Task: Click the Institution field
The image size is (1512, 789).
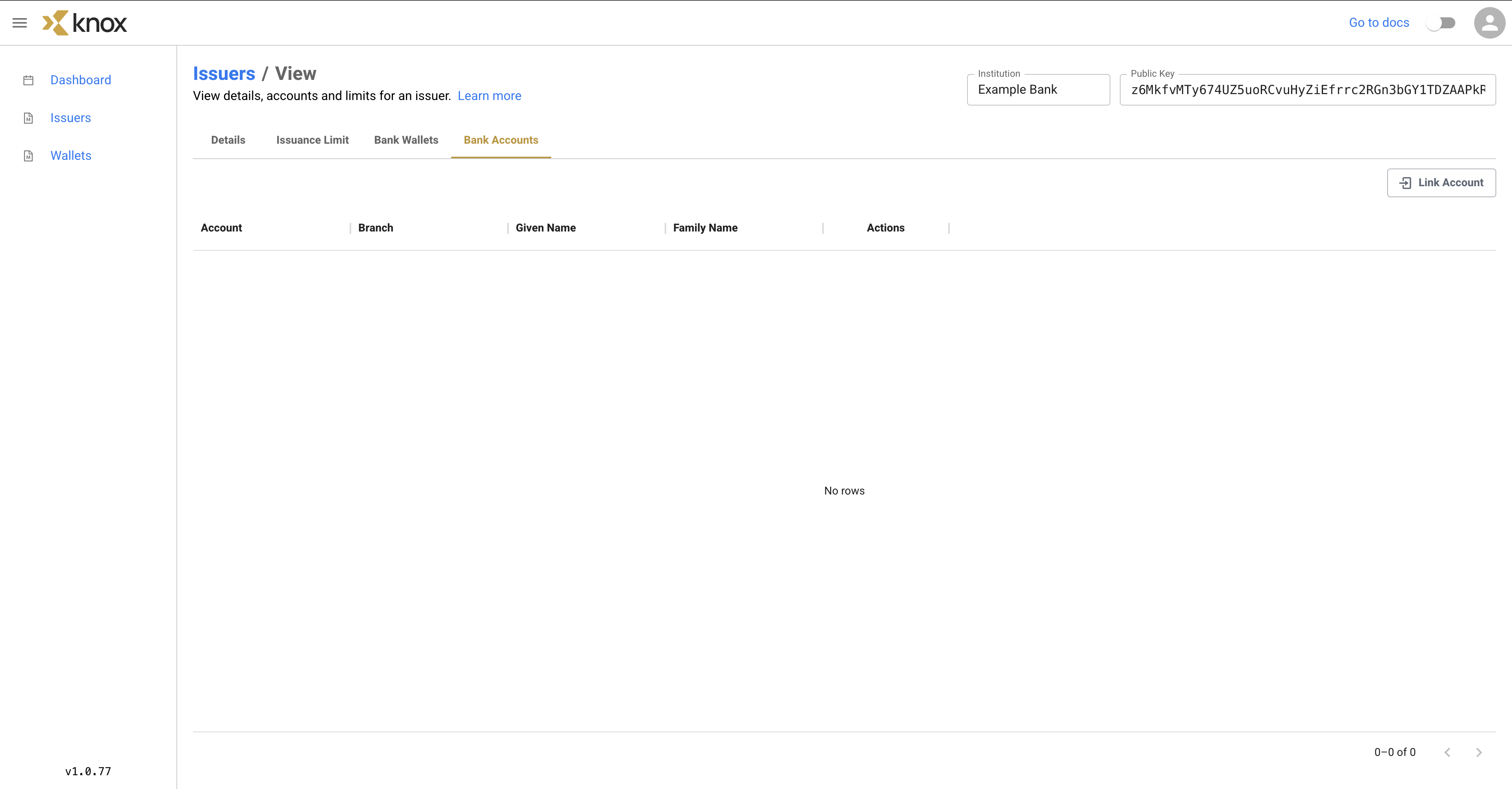Action: pos(1038,90)
